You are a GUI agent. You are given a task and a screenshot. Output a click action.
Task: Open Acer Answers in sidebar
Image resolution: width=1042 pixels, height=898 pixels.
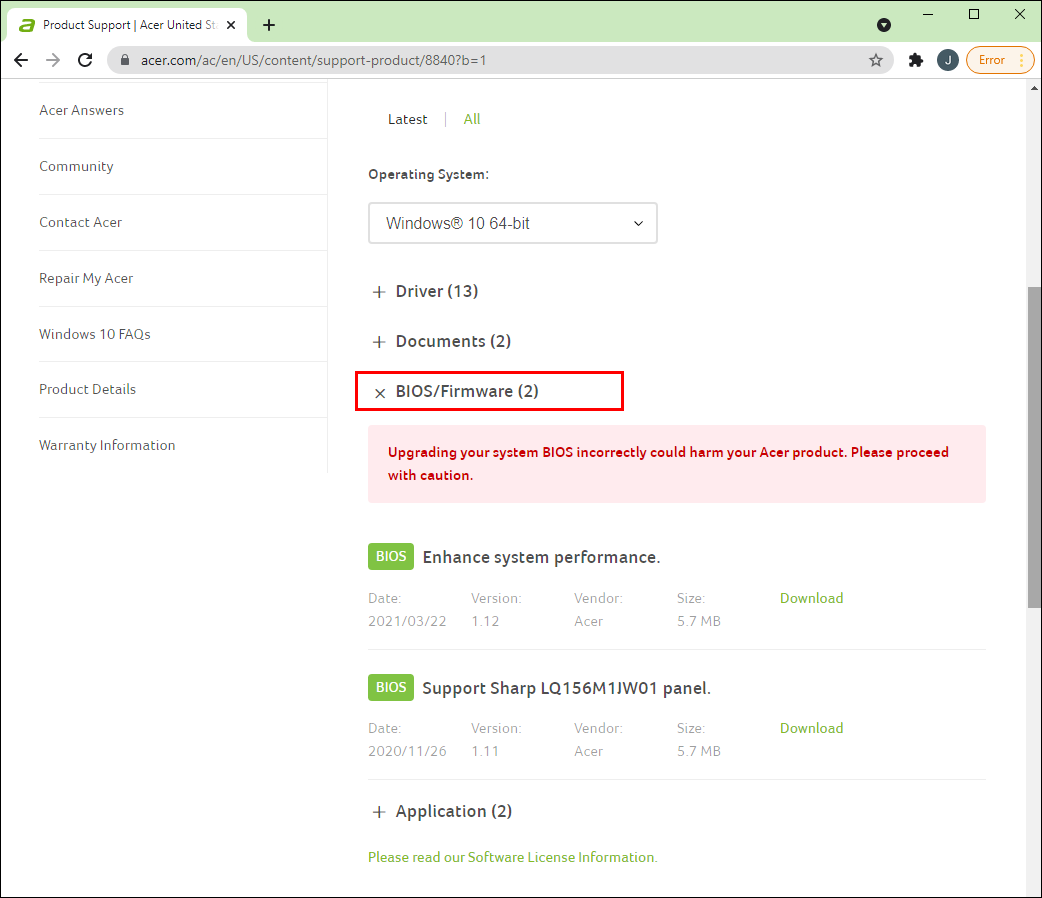coord(82,110)
